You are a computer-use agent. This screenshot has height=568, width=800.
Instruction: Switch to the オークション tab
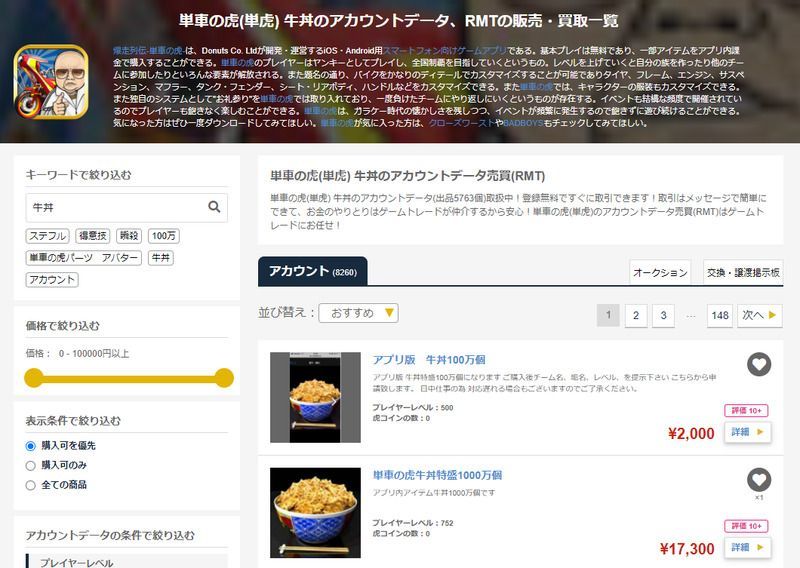click(660, 273)
